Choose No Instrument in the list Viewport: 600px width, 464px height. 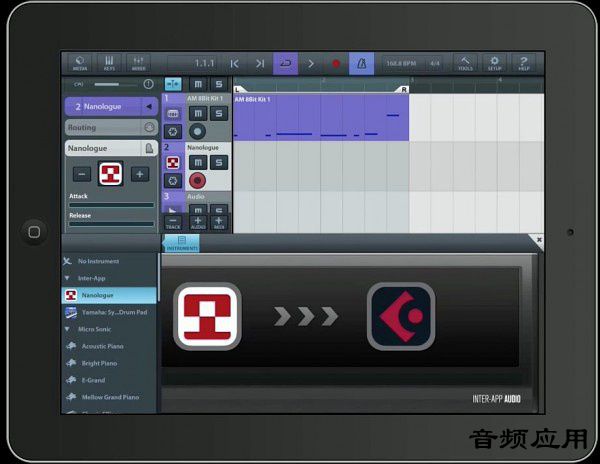pos(109,261)
